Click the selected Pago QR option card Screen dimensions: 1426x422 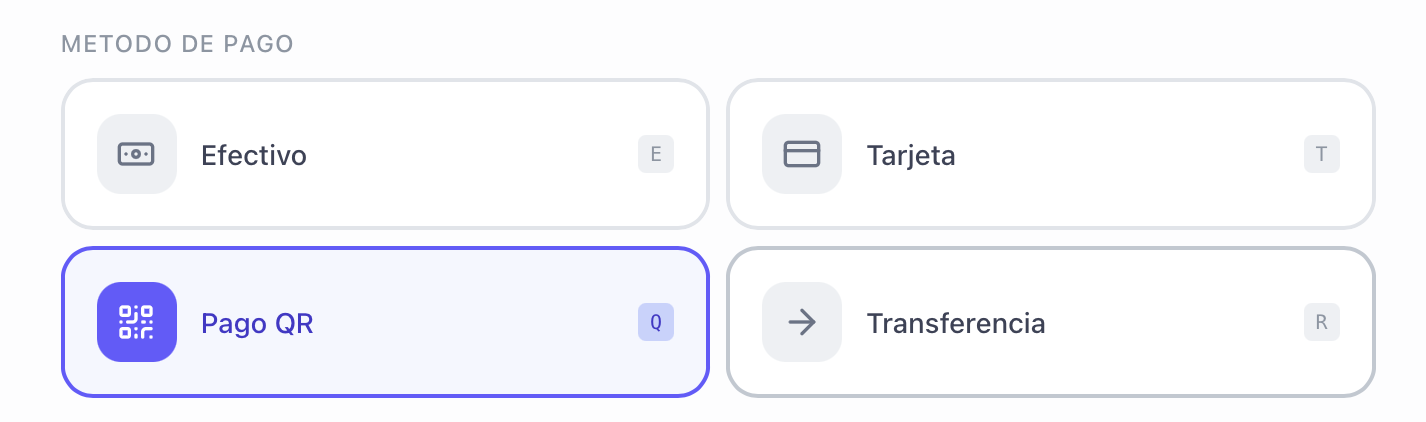[x=385, y=322]
